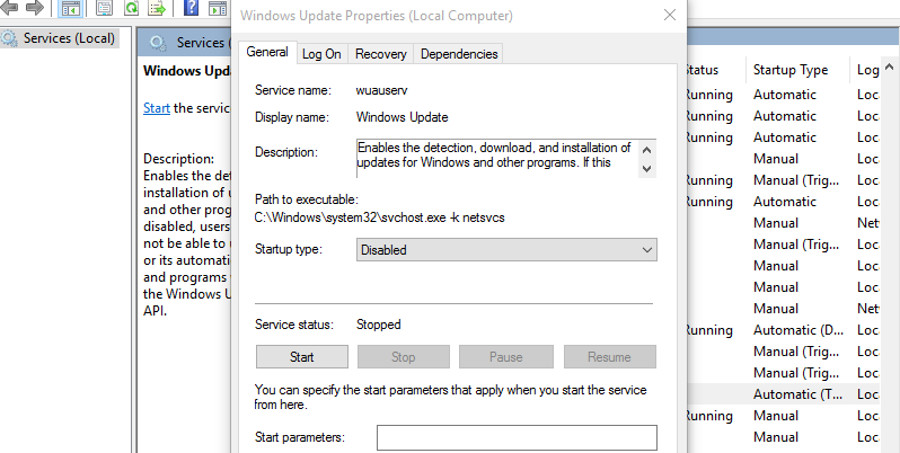Switch to the General tab
Viewport: 900px width, 453px height.
pos(267,52)
